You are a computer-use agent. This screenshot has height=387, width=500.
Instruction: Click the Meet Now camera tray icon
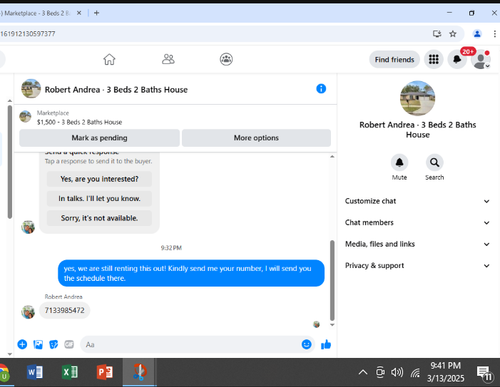[x=380, y=372]
